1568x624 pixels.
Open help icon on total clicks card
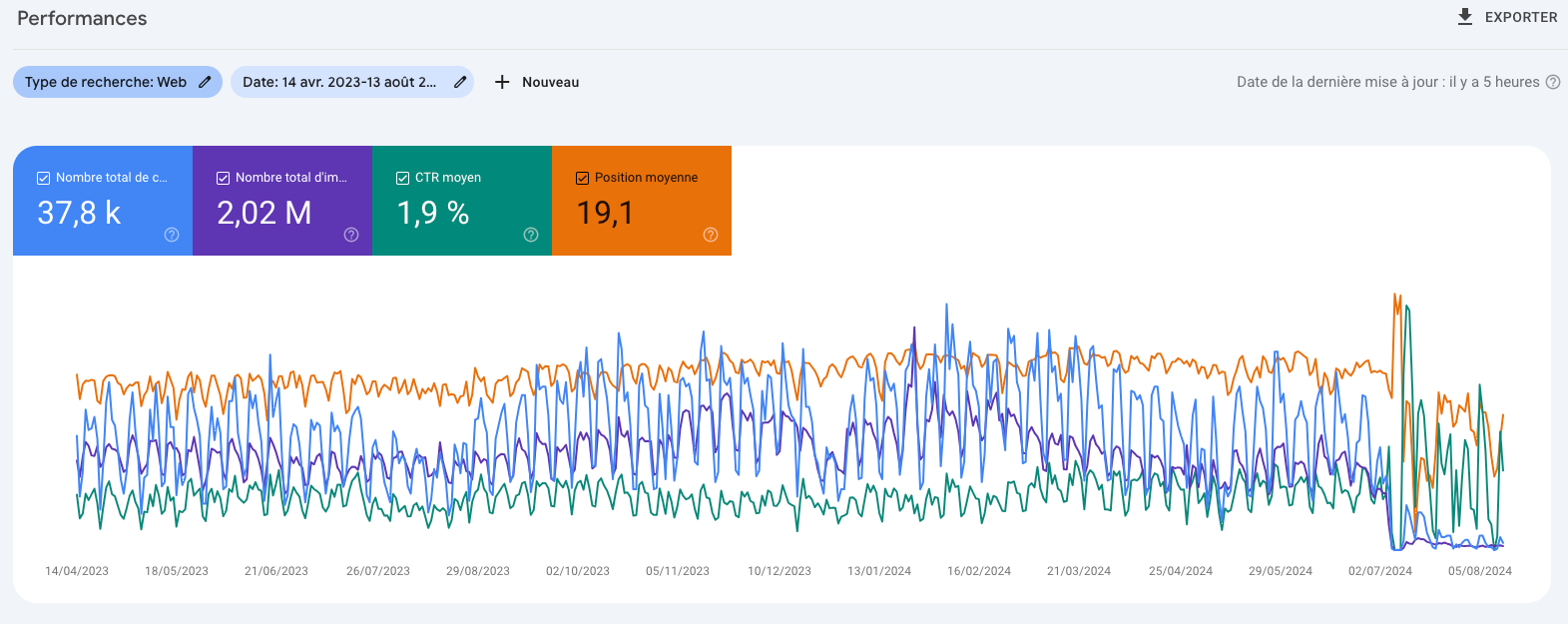(x=172, y=235)
